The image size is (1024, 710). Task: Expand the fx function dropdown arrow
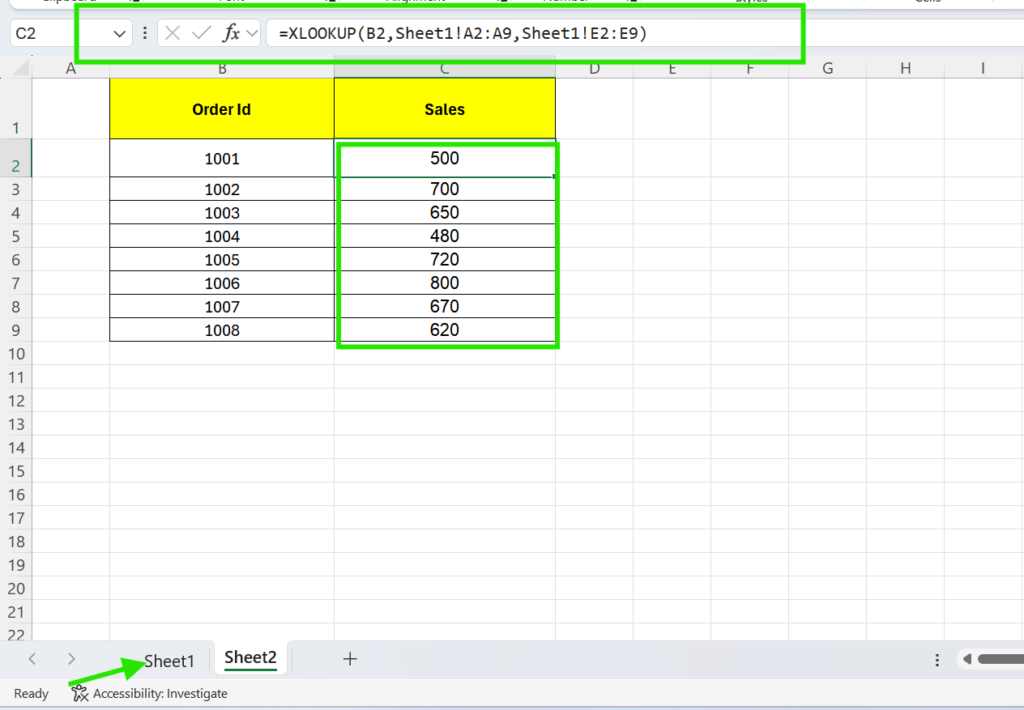point(252,33)
